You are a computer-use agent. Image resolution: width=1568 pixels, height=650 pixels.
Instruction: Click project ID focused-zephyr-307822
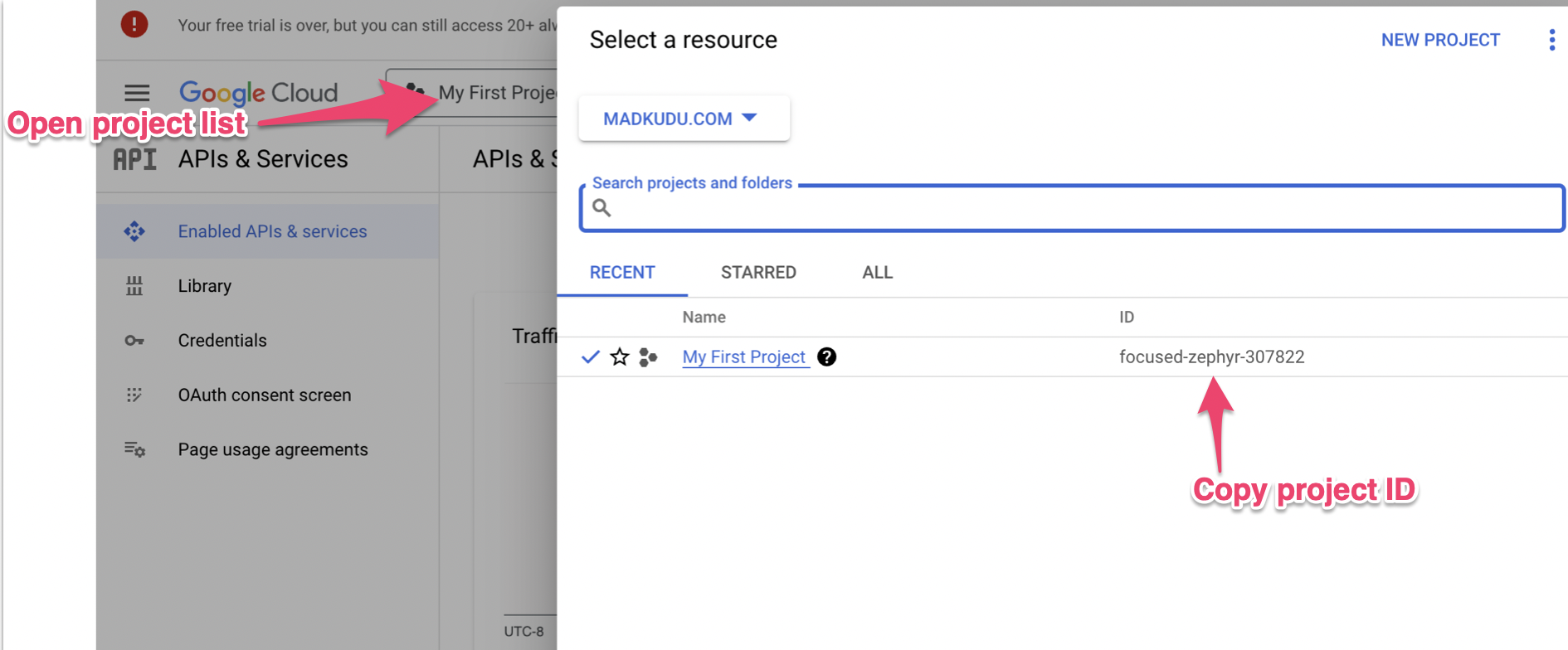1211,357
